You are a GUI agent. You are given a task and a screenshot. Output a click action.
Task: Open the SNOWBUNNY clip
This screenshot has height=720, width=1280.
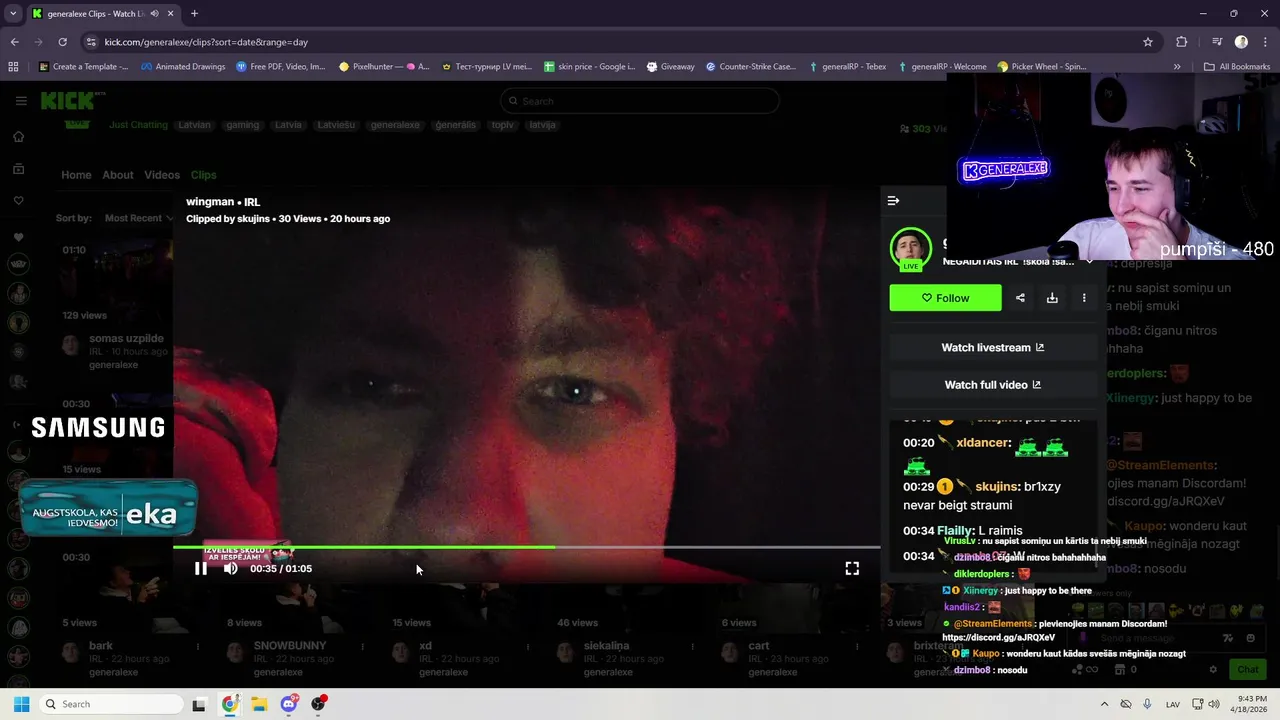point(290,646)
